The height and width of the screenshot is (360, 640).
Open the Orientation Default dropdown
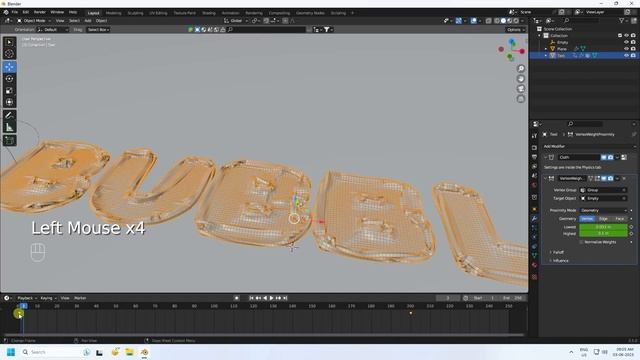[x=53, y=29]
